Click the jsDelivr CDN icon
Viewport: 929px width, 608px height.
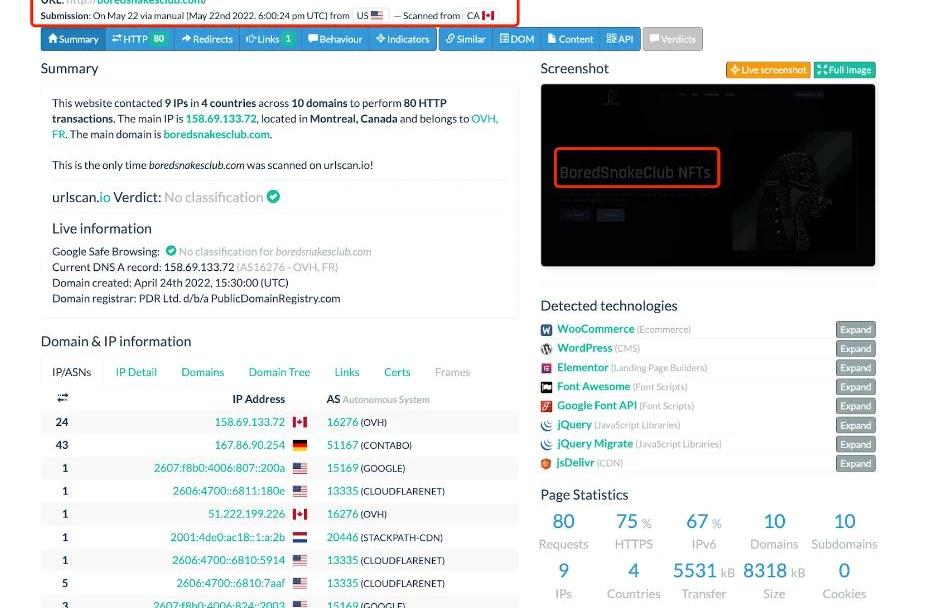pos(546,464)
